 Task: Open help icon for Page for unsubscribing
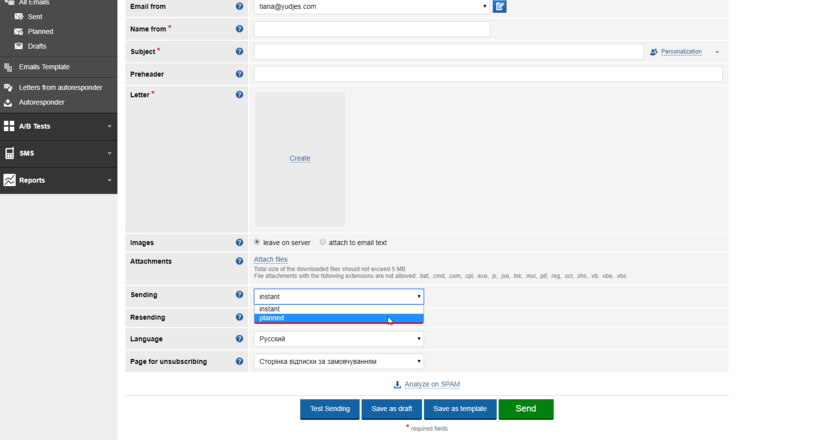[239, 361]
